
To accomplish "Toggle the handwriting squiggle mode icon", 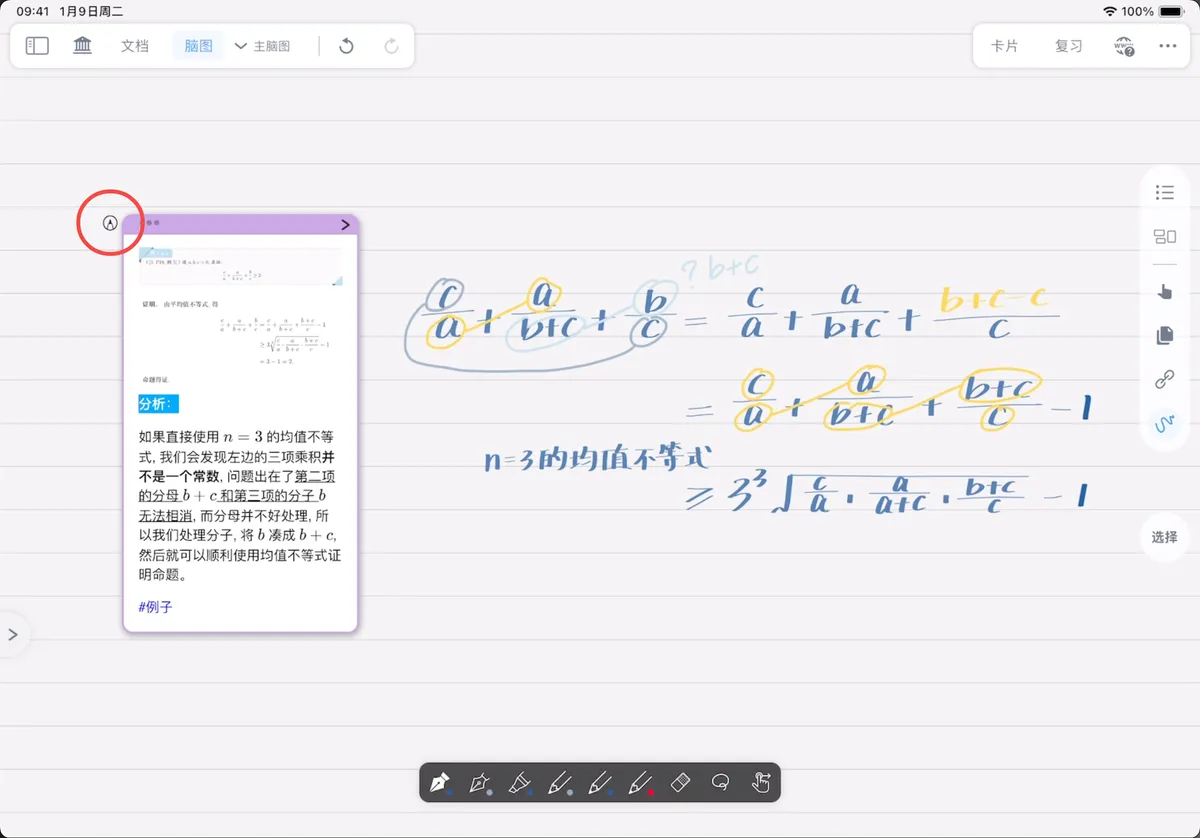I will point(1164,424).
